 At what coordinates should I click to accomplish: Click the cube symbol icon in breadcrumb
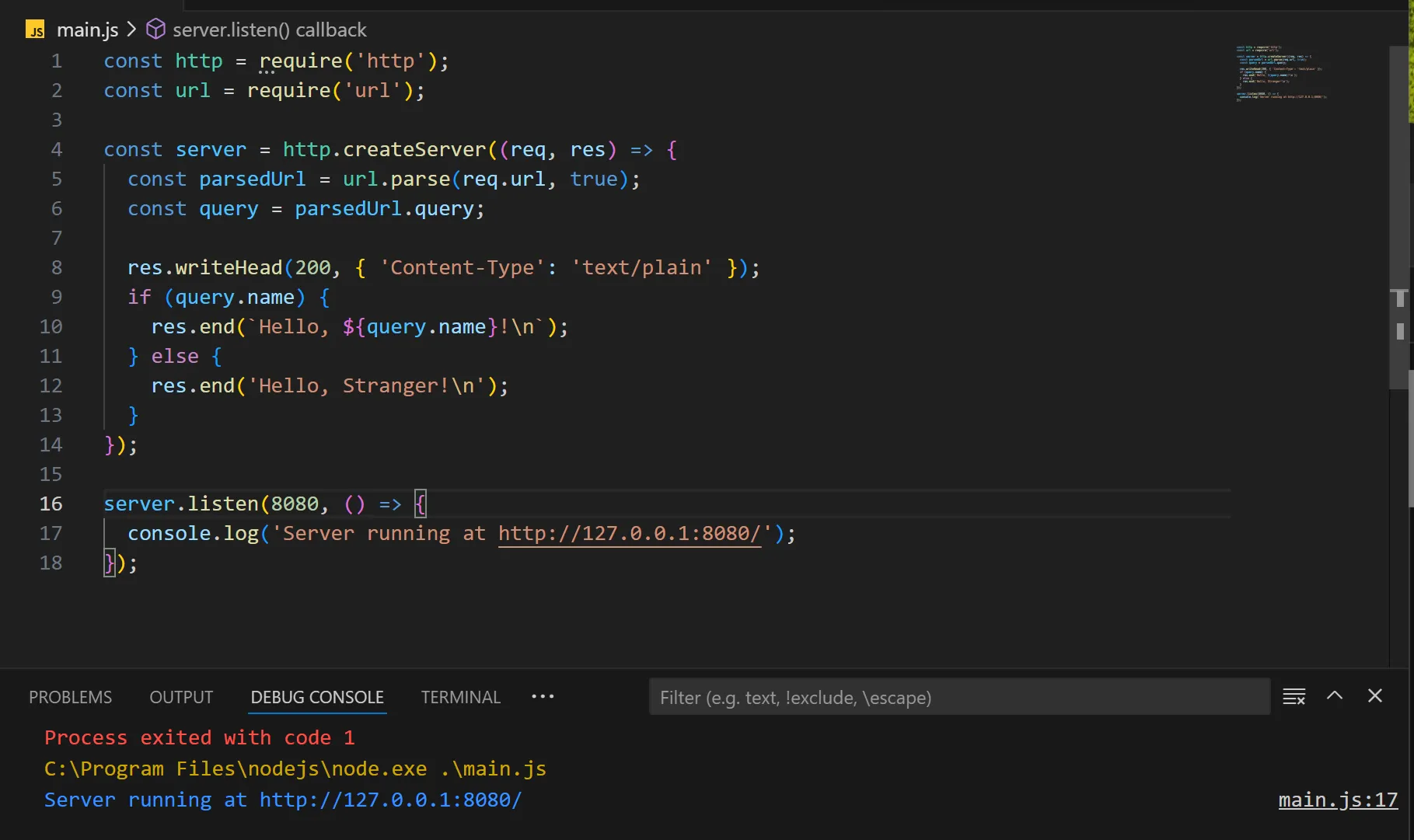click(x=156, y=30)
